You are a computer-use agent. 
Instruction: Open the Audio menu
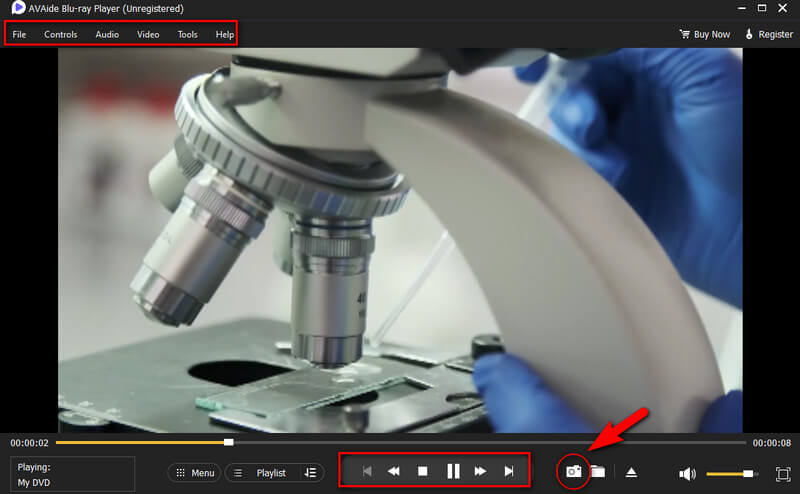tap(107, 34)
